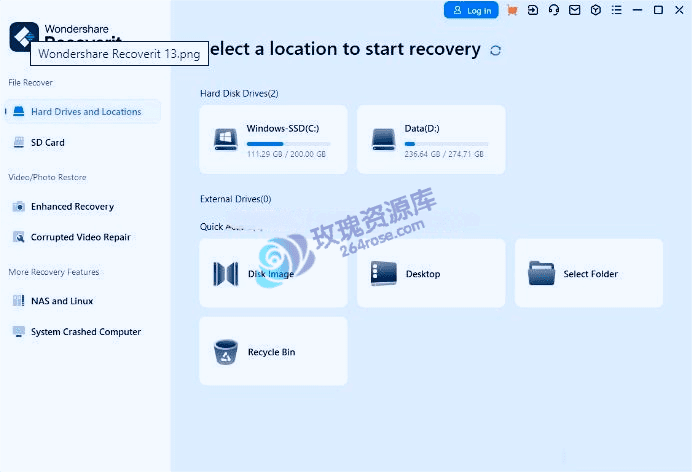Click the Windows-SSD(C:) drive icon
Viewport: 692px width, 472px height.
pyautogui.click(x=226, y=139)
